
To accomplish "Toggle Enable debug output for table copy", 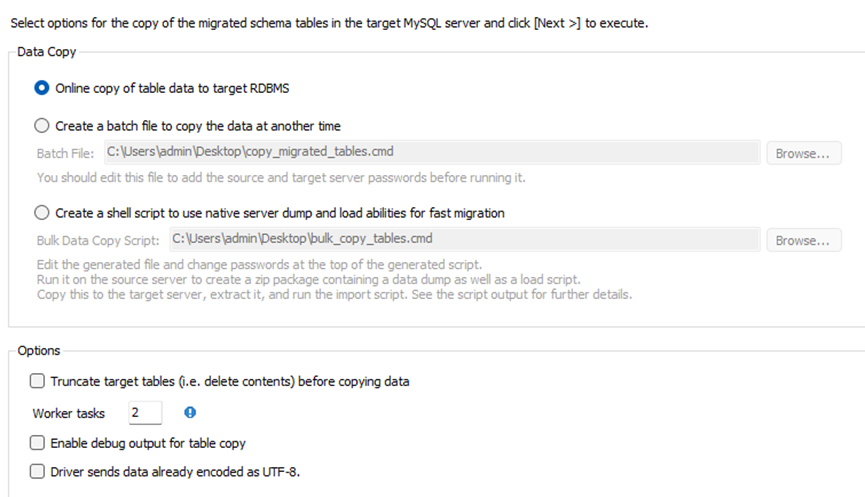I will point(38,442).
